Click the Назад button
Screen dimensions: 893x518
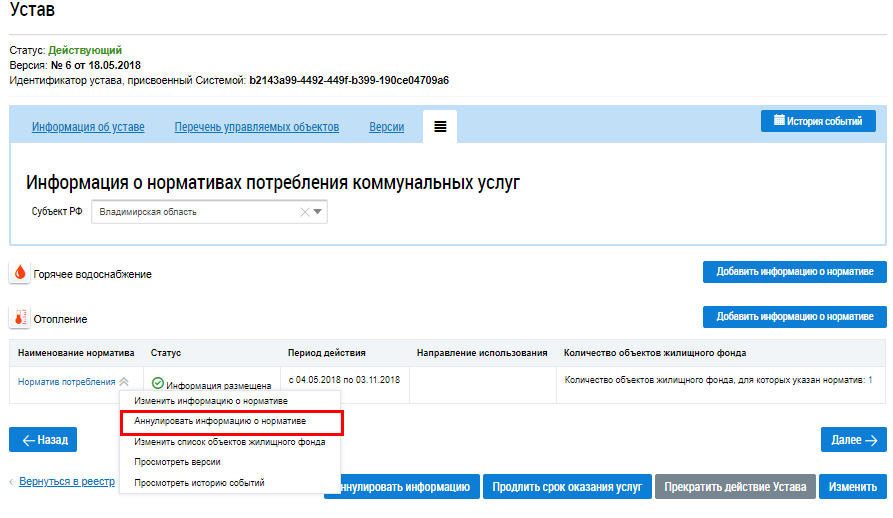click(x=43, y=439)
